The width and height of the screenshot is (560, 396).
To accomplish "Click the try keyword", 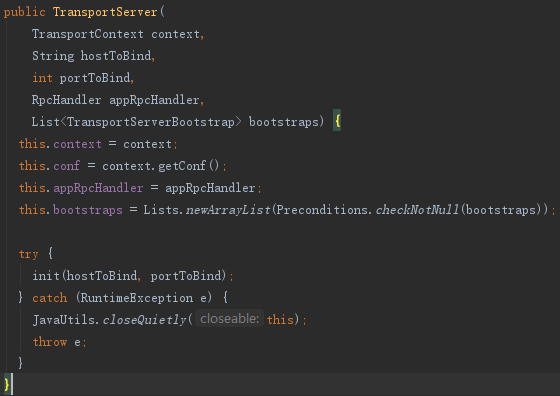I will (29, 254).
